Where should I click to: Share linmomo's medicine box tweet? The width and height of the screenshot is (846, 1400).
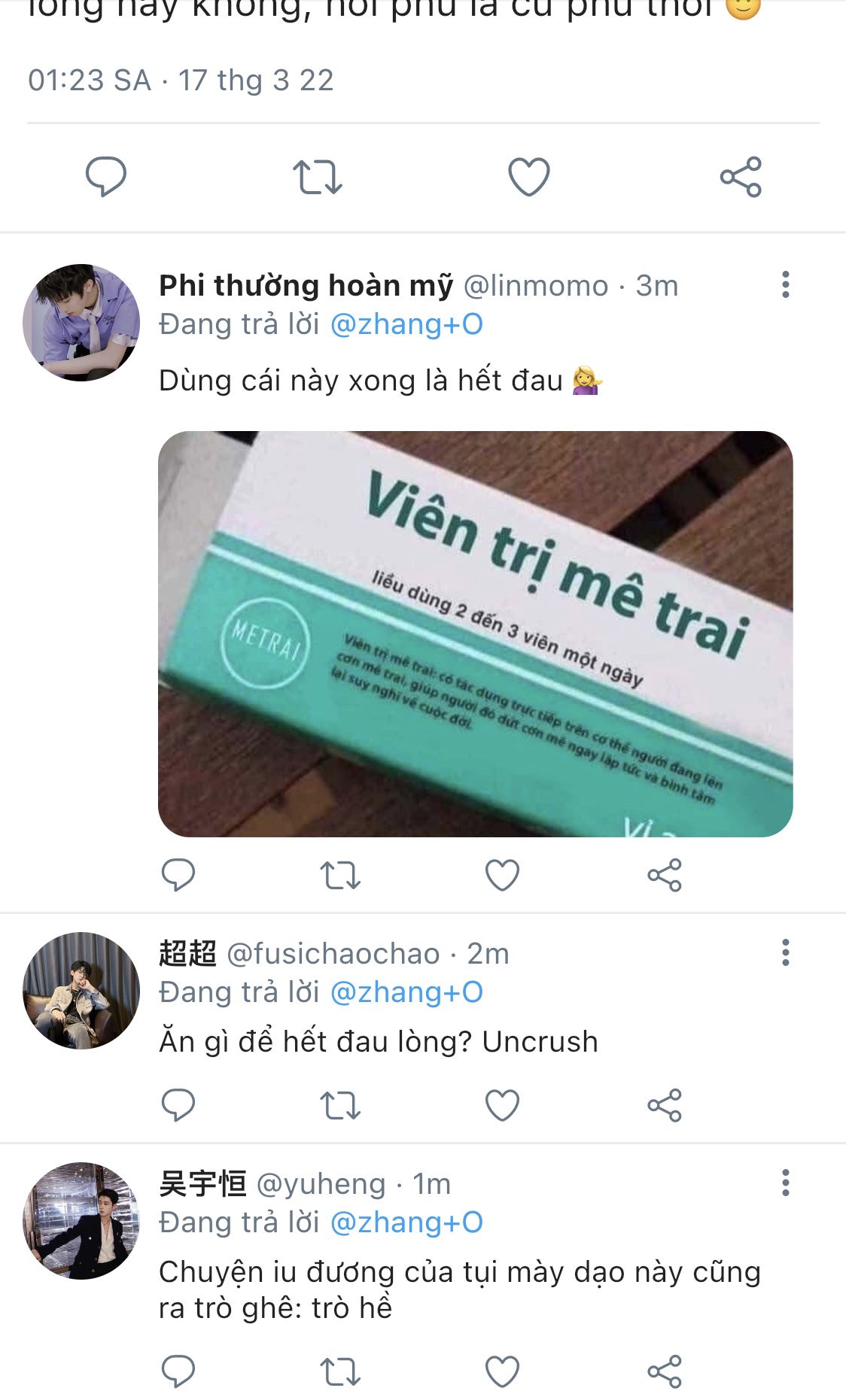tap(665, 875)
